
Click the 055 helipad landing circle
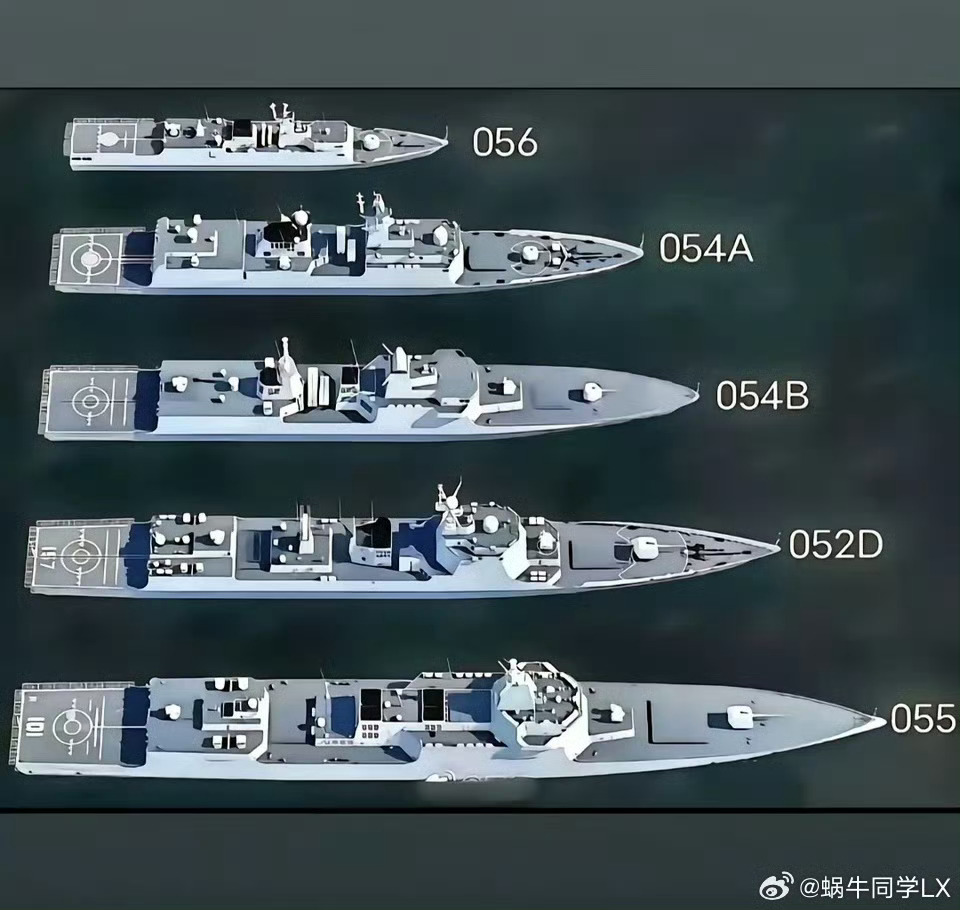click(72, 726)
